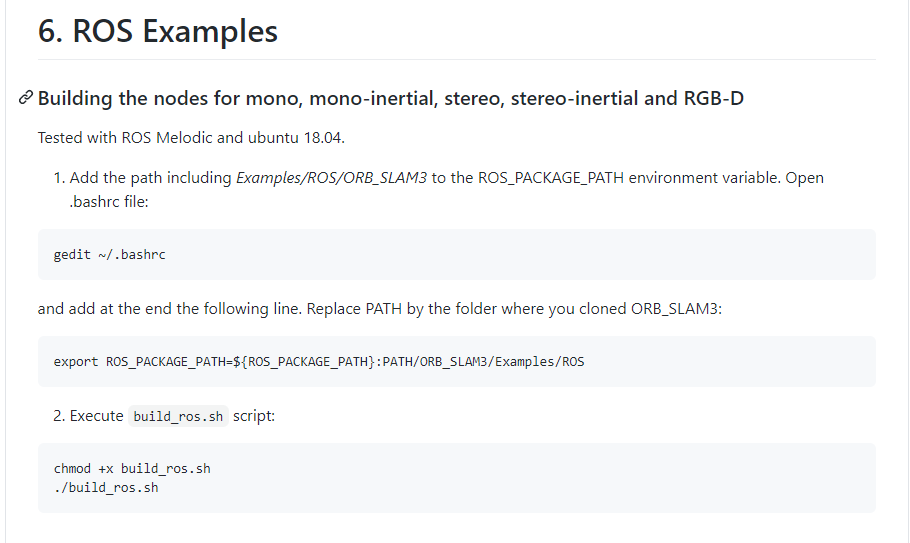Click the italic Examples/ROS/ORB_SLAM3 path text
Screen dimensions: 910x543
[331, 178]
